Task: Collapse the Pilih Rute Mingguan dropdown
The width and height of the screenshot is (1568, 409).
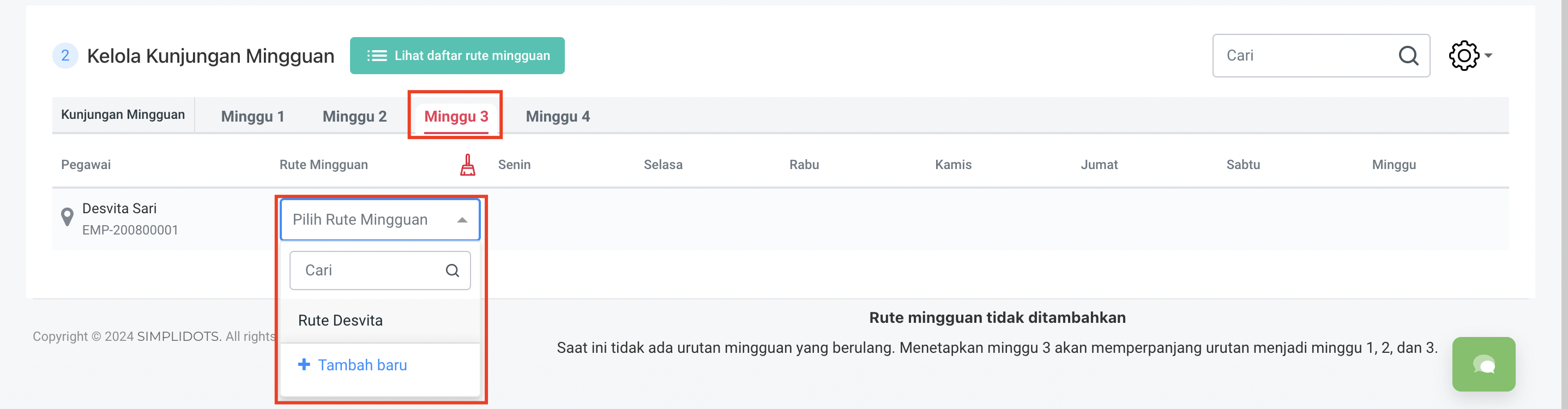Action: 462,220
